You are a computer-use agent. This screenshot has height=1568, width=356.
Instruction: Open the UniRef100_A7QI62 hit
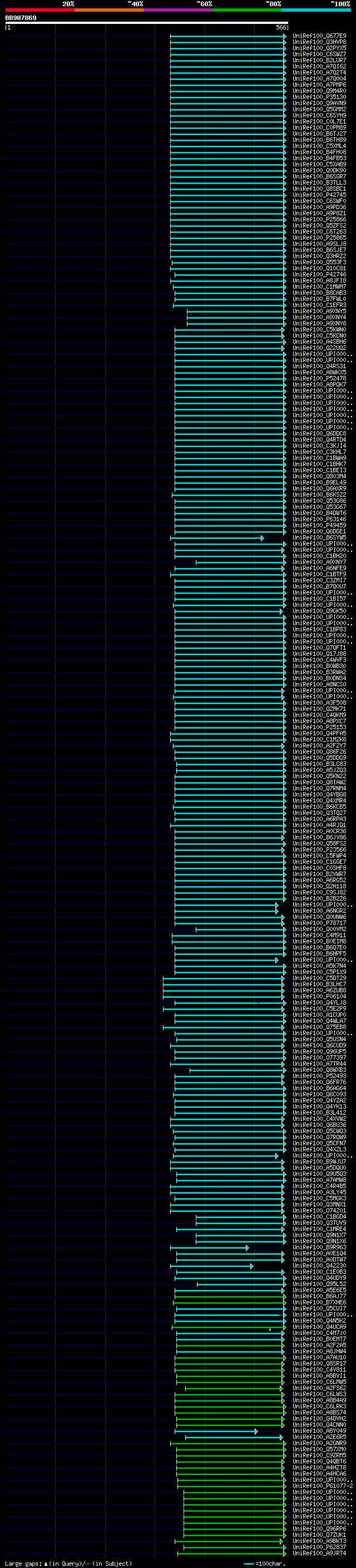pos(319,66)
